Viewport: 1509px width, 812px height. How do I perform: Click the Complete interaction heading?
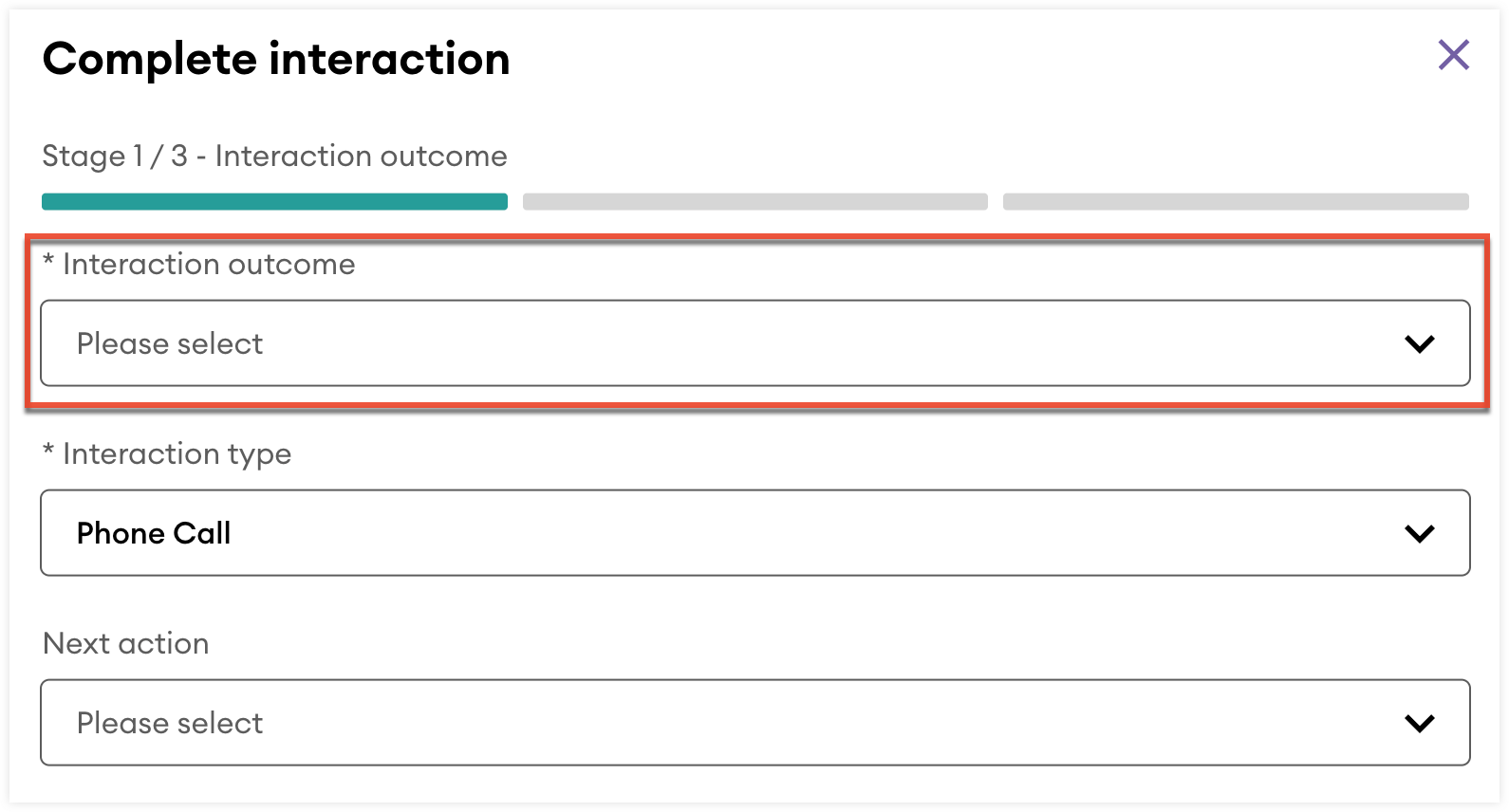point(276,59)
